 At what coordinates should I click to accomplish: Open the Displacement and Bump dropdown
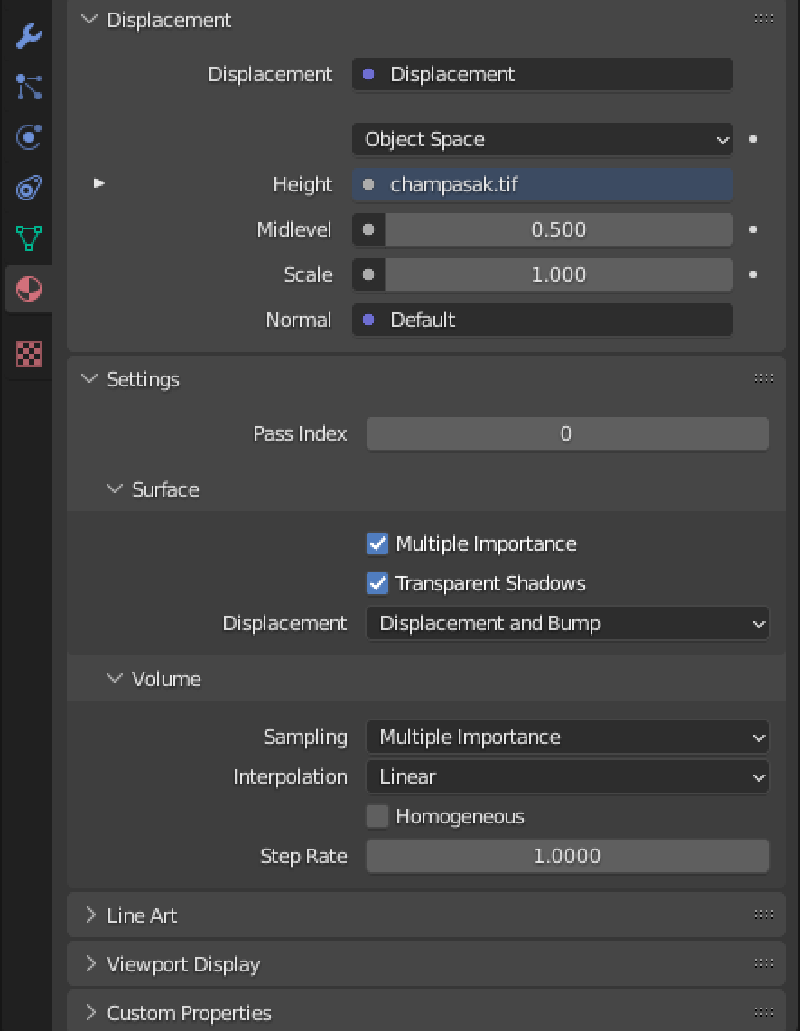click(x=567, y=624)
